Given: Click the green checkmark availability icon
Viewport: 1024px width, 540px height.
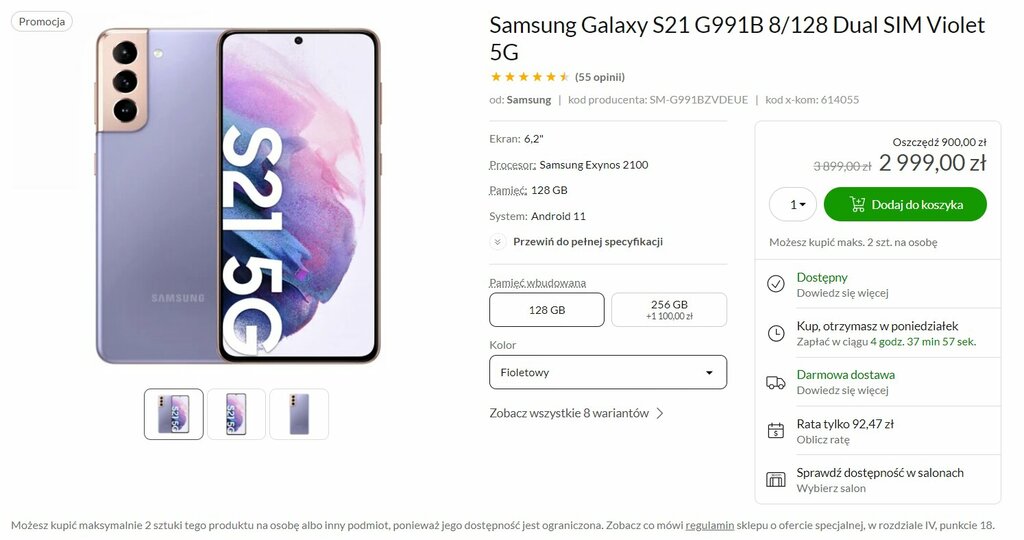Looking at the screenshot, I should point(775,284).
